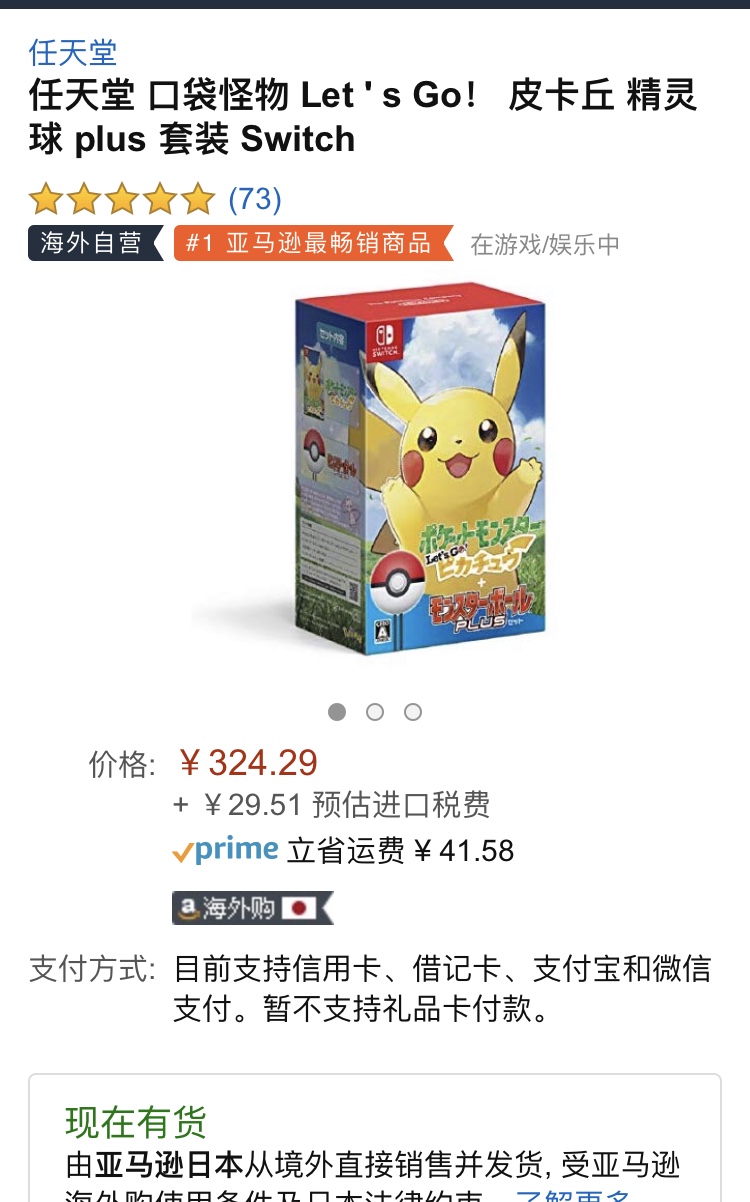Viewport: 750px width, 1202px height.
Task: Tap the Prime logo with checkmark
Action: click(x=225, y=851)
